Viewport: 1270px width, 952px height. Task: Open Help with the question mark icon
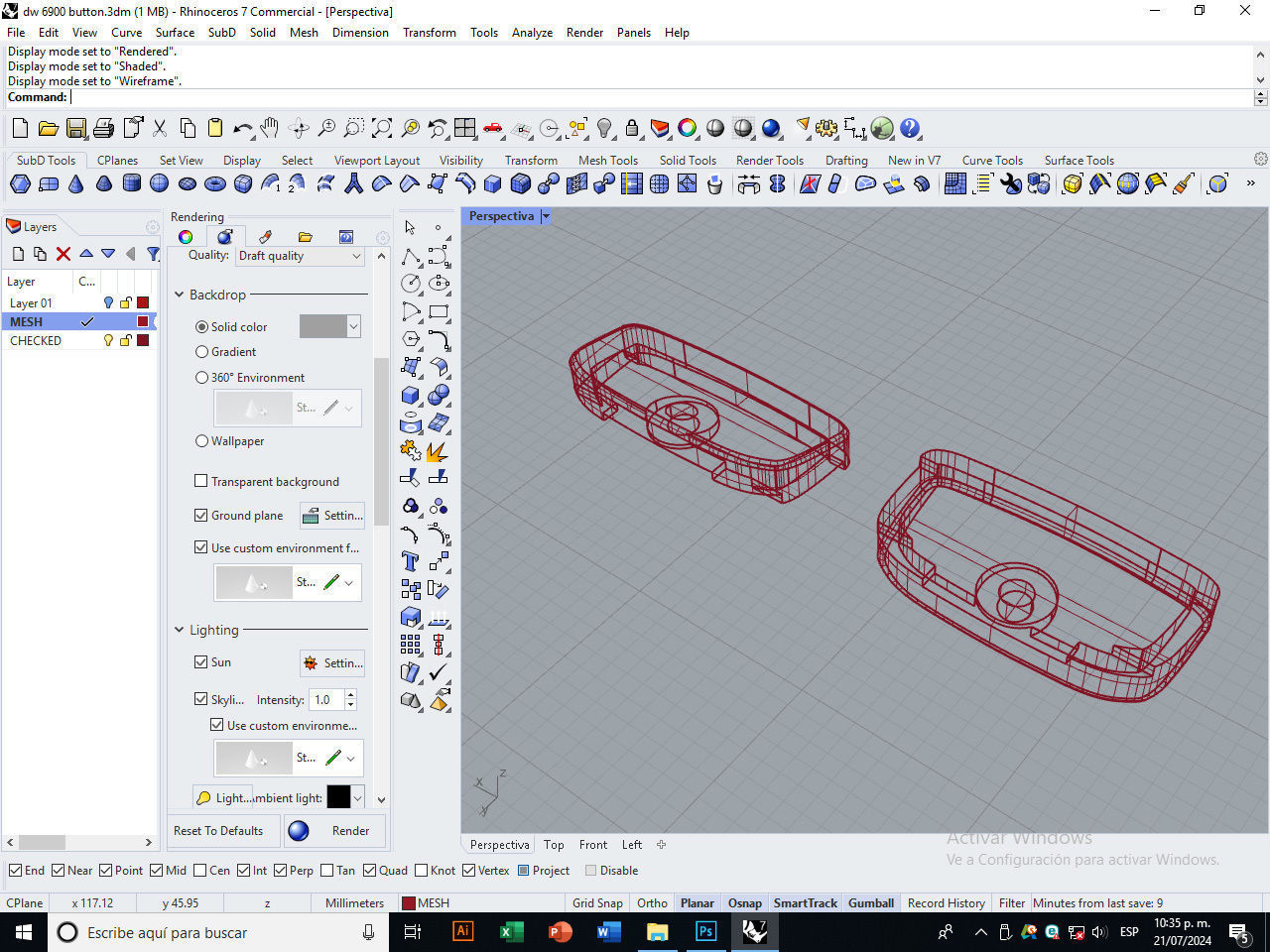pos(910,128)
